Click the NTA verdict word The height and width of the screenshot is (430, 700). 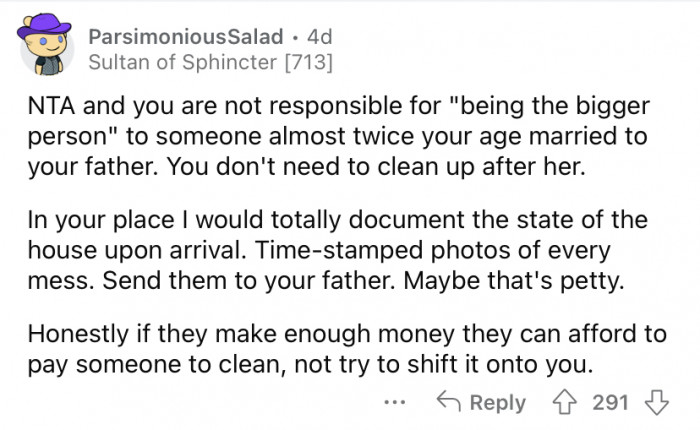51,106
